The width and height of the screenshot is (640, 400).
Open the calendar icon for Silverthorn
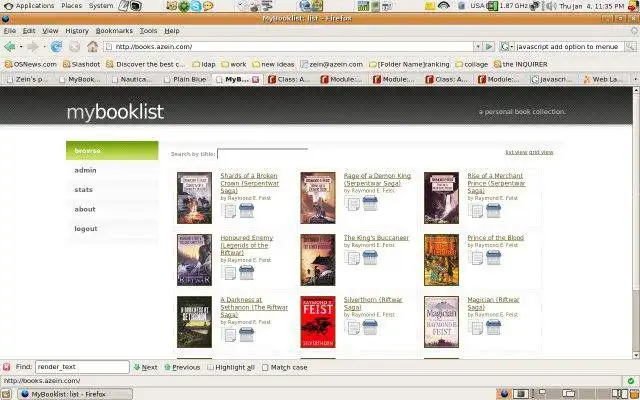tap(370, 327)
